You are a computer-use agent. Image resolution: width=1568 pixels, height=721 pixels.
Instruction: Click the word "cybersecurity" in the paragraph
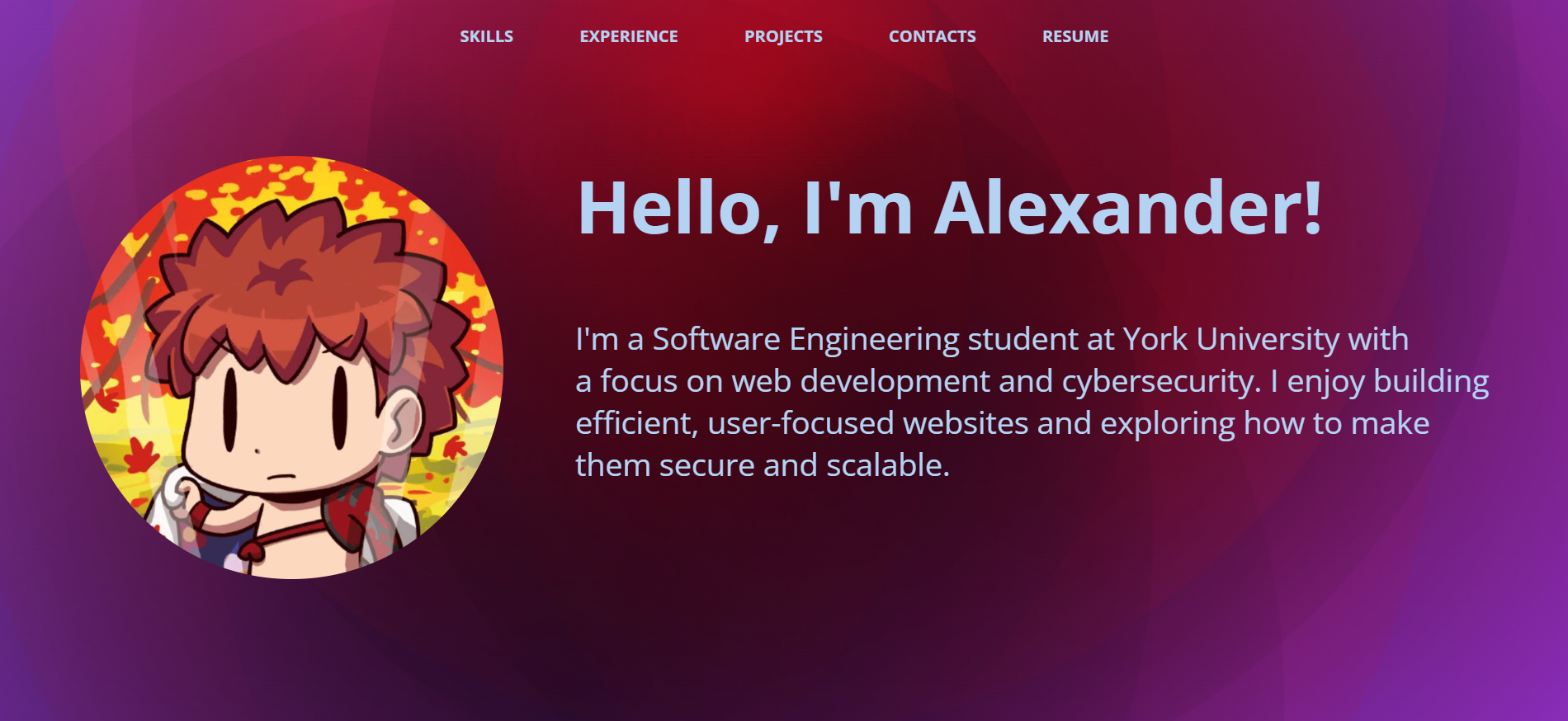click(x=1158, y=383)
